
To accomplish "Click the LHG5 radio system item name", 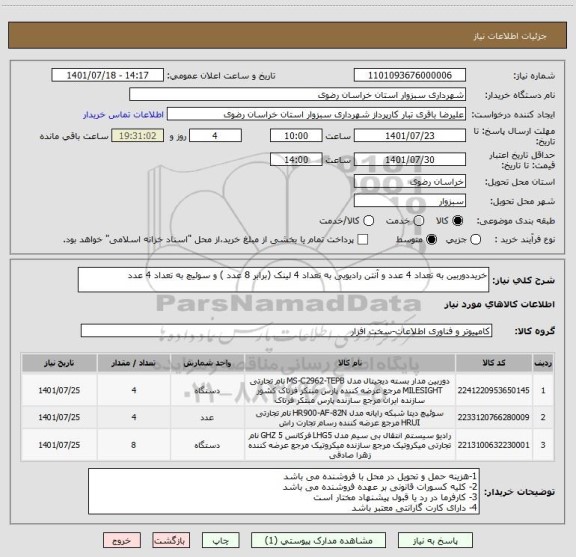I will click(x=350, y=445).
